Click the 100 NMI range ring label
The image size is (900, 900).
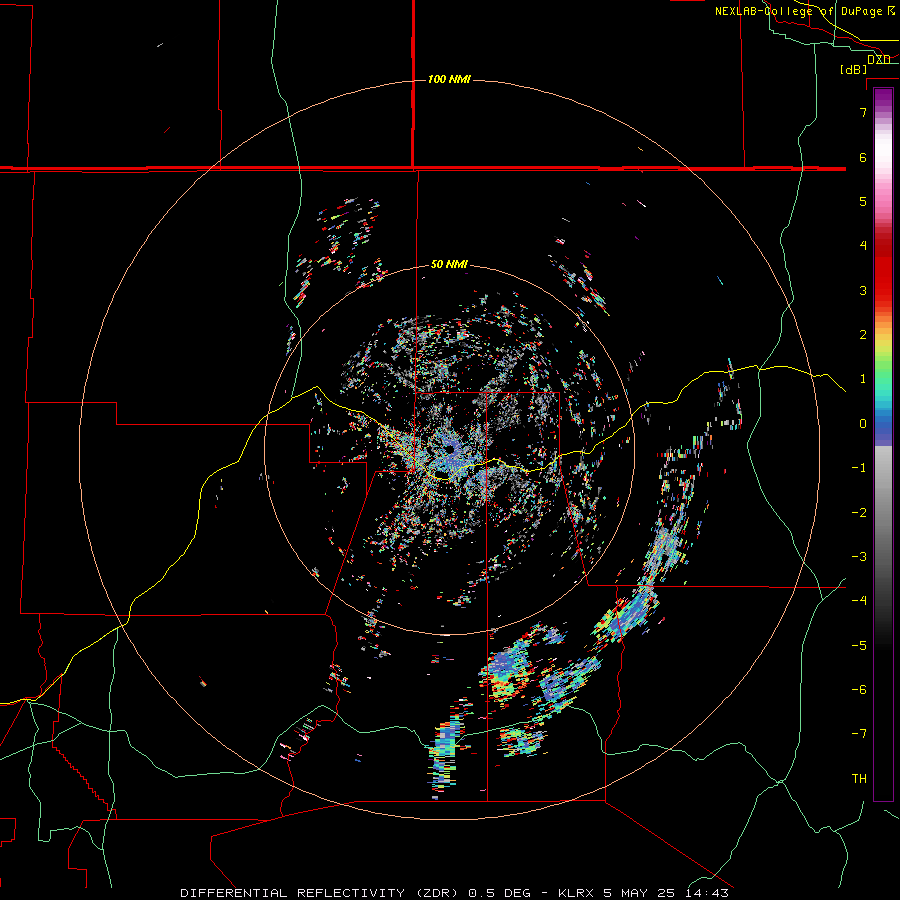click(449, 79)
